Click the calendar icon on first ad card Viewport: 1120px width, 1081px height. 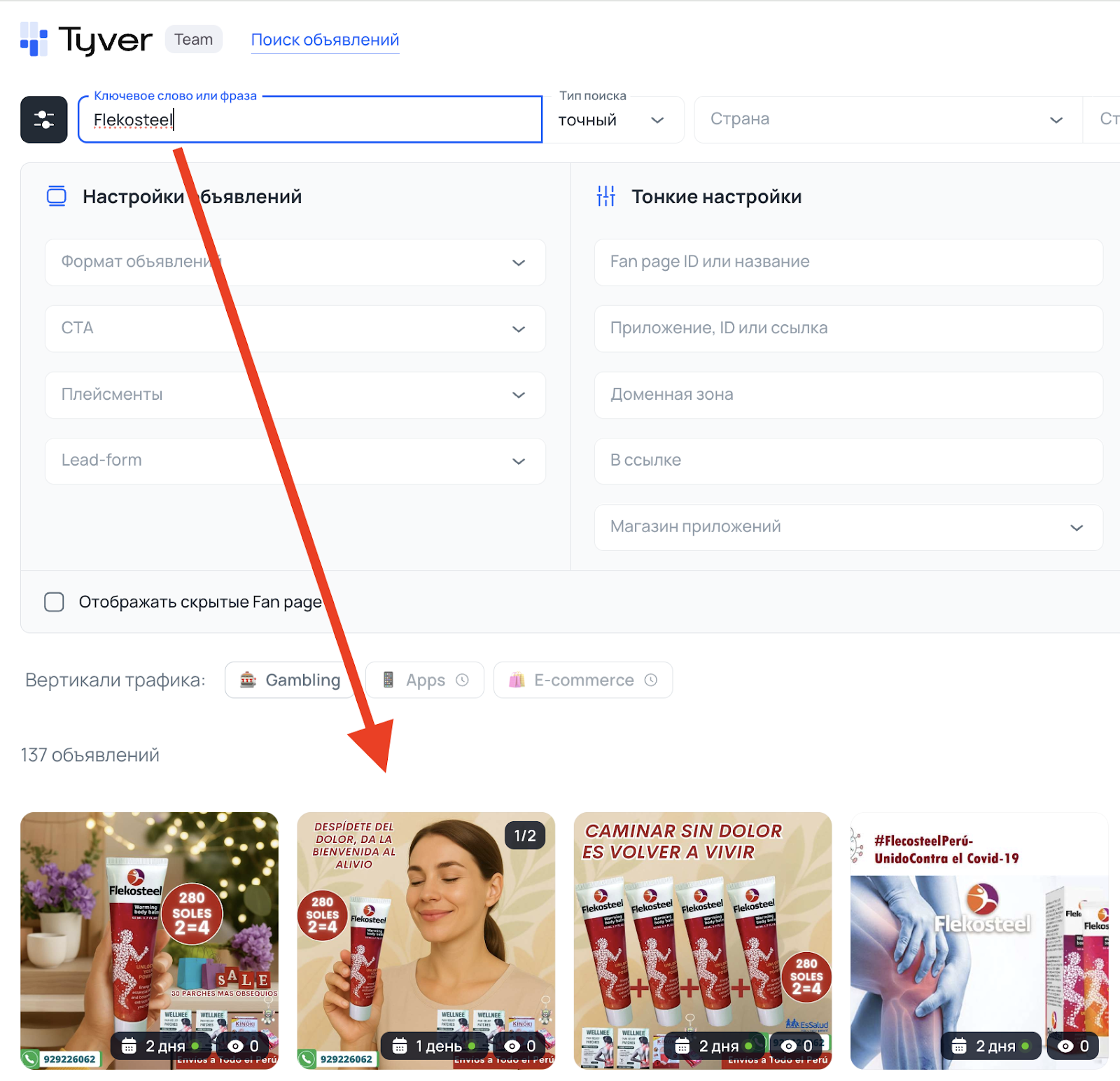pos(129,1046)
